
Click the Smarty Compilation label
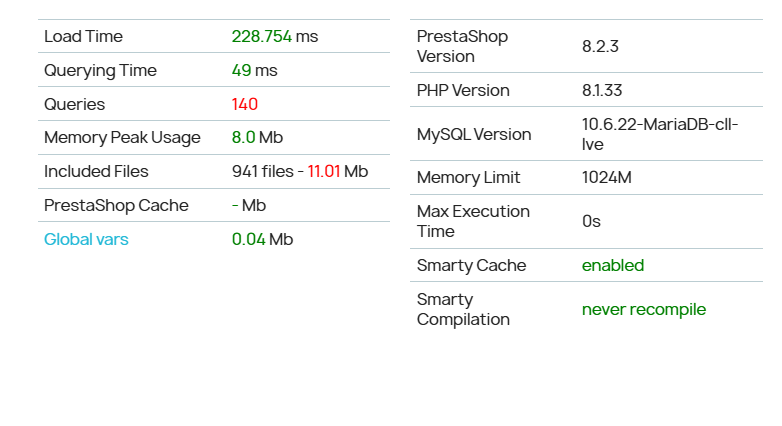coord(463,309)
